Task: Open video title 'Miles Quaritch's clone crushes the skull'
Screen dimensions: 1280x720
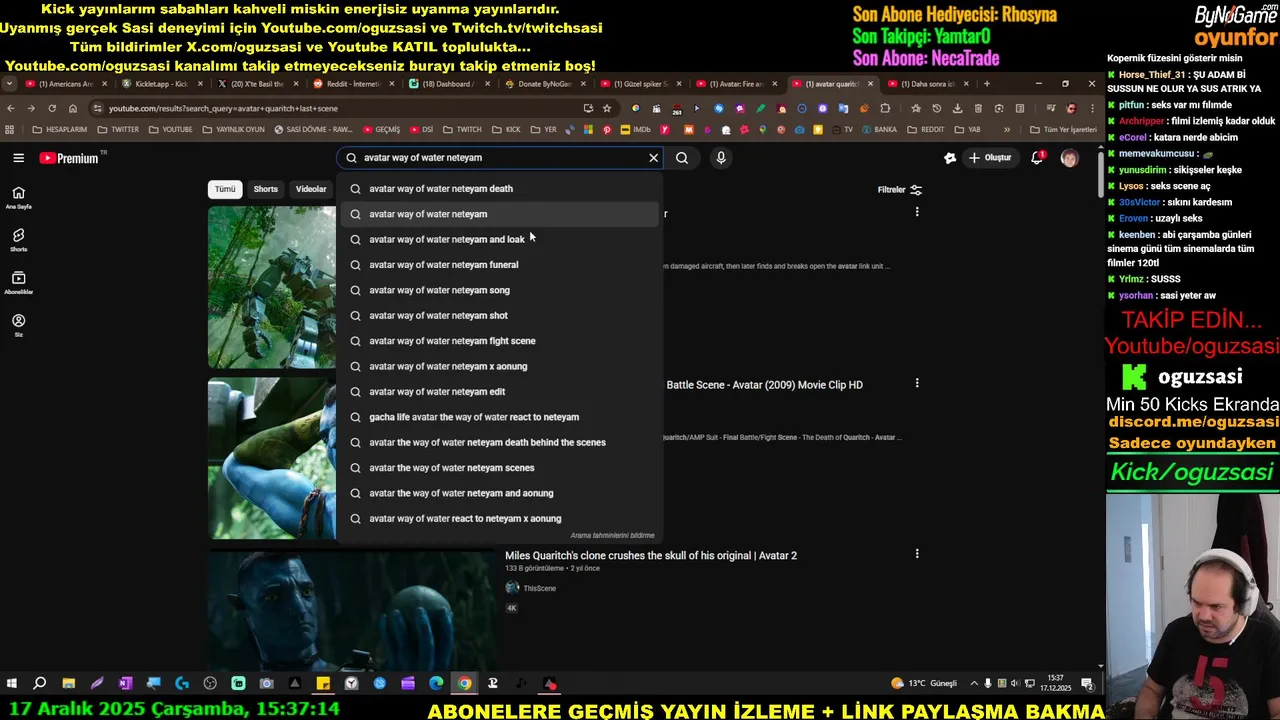Action: point(651,555)
